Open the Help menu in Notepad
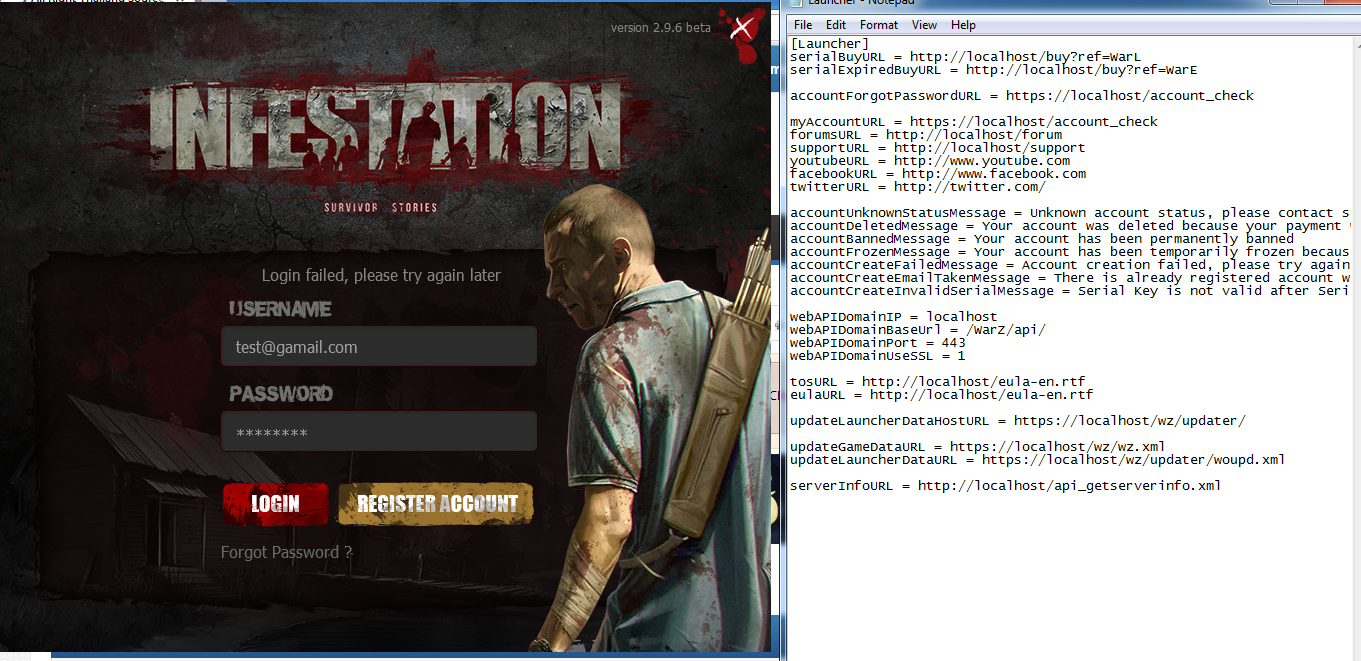1361x661 pixels. (964, 25)
